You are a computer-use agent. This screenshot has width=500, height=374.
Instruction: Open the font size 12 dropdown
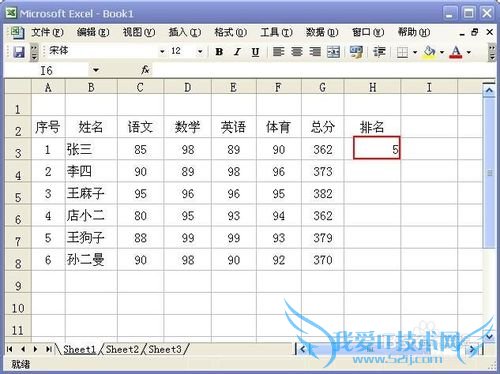coord(200,52)
